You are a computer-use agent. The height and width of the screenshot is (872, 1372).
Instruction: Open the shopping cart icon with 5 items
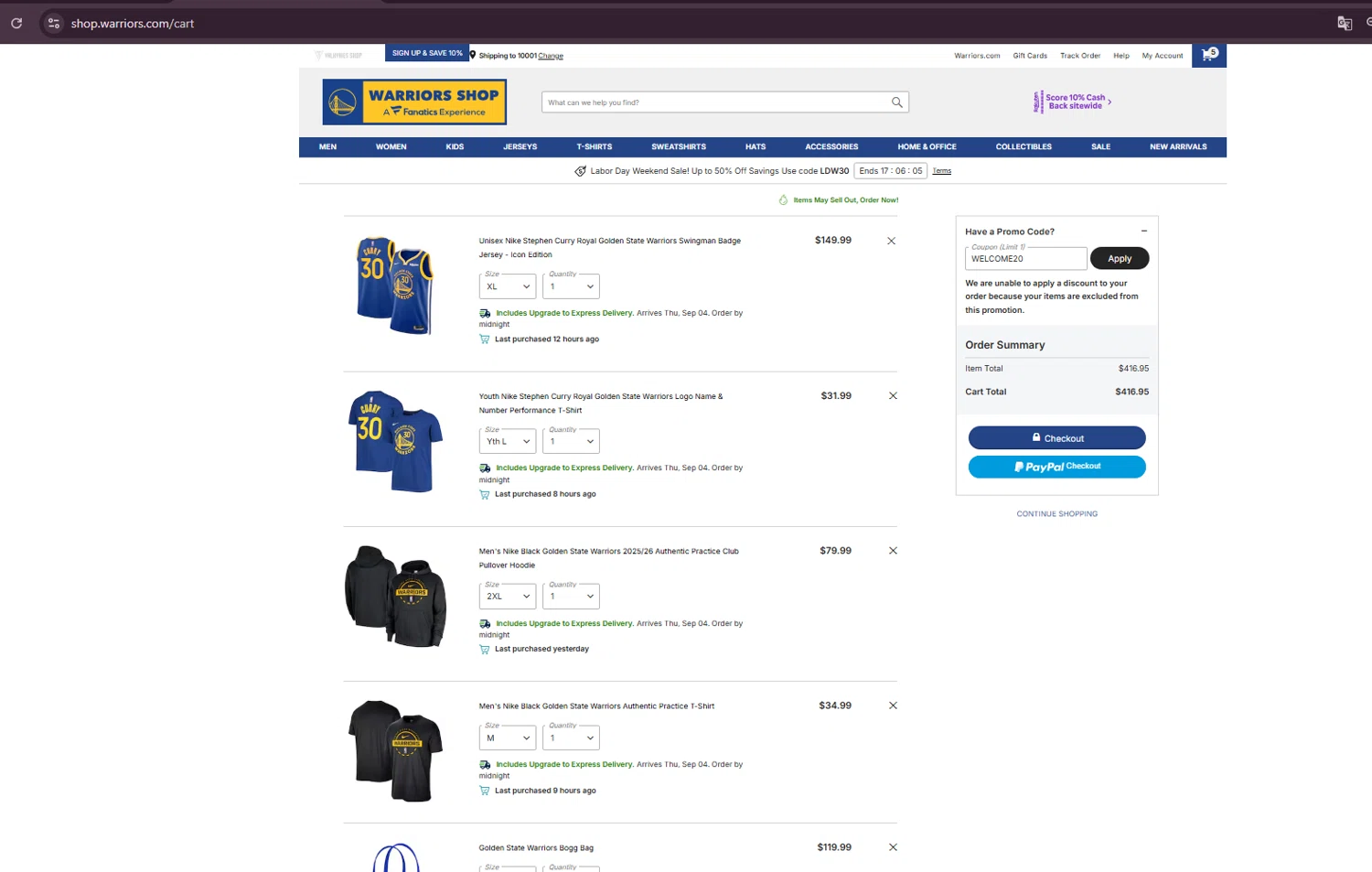[x=1209, y=55]
